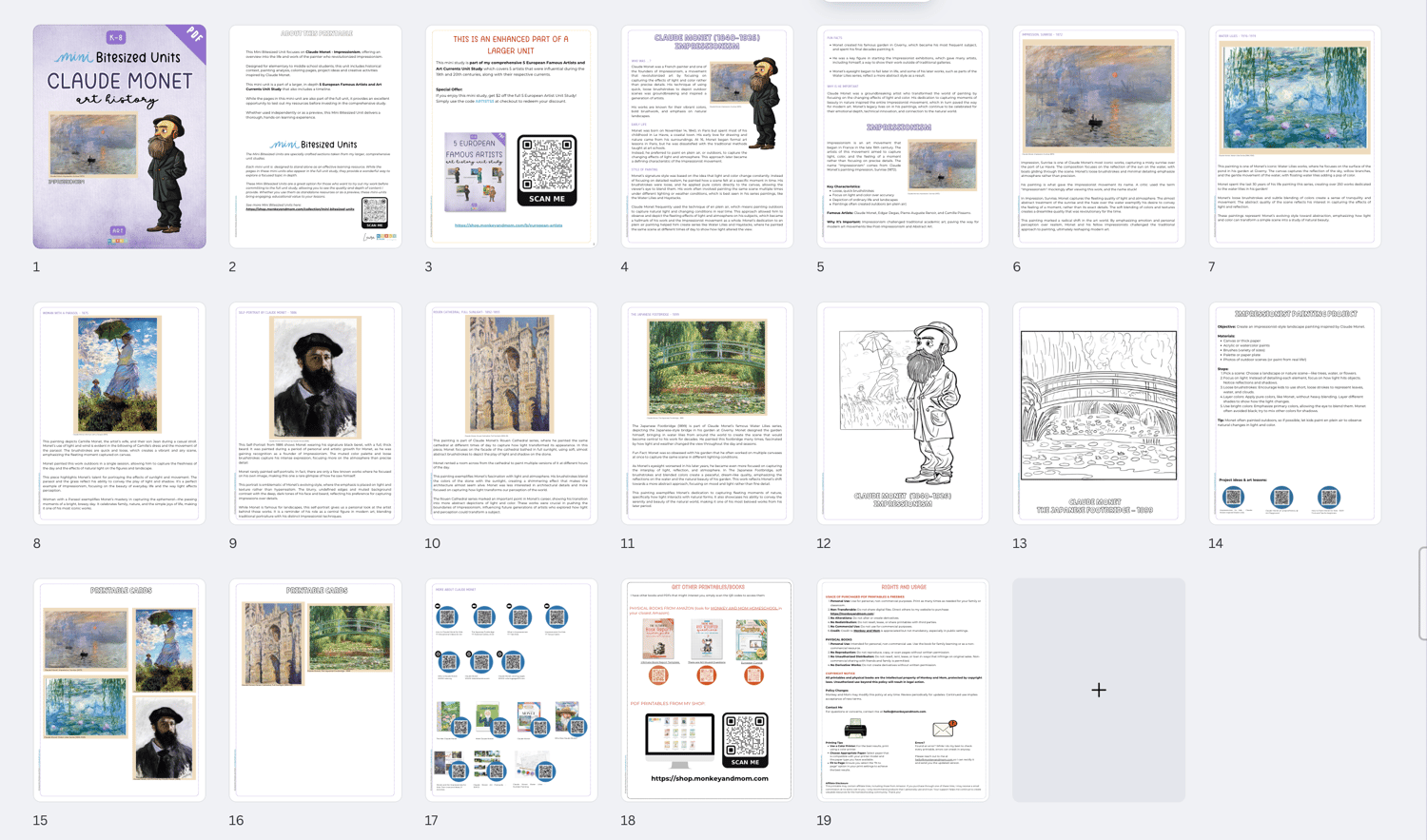
Task: Select the 'Enhanced Part of a Larger Unit' page
Action: (x=512, y=137)
